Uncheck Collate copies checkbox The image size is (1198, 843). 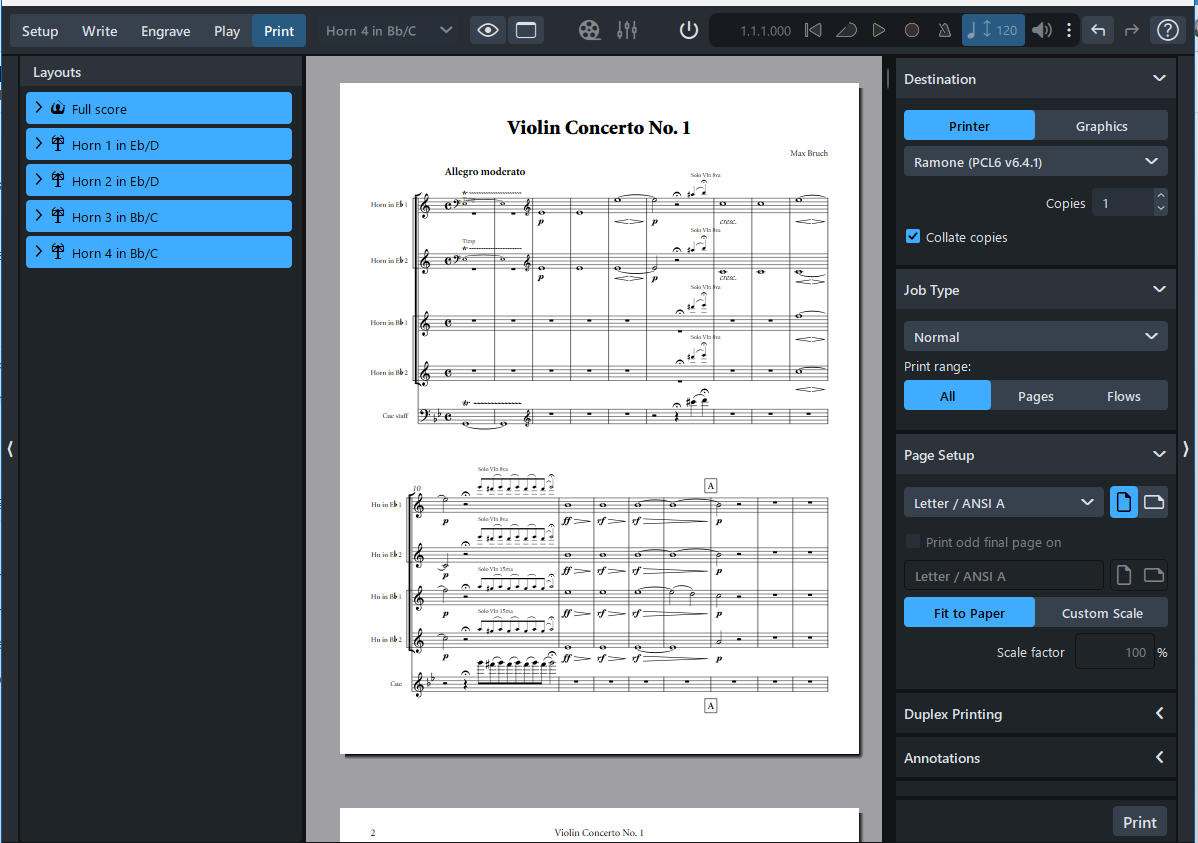tap(913, 236)
